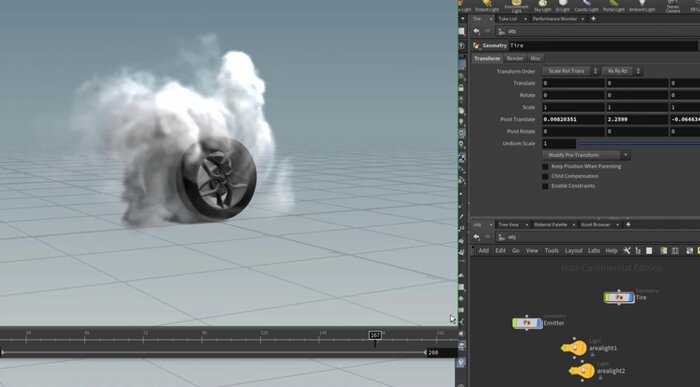700x387 pixels.
Task: Select the GI Light shelf tool
Action: tap(562, 6)
